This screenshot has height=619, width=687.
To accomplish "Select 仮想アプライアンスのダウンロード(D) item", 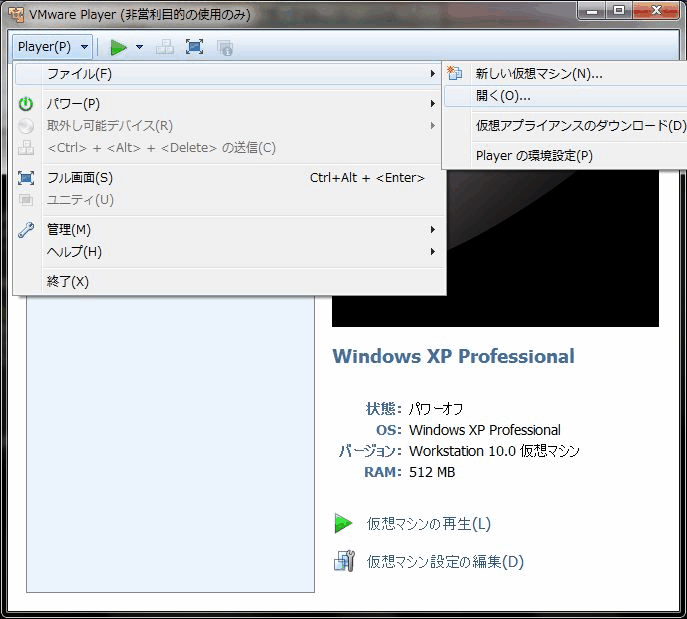I will (566, 126).
